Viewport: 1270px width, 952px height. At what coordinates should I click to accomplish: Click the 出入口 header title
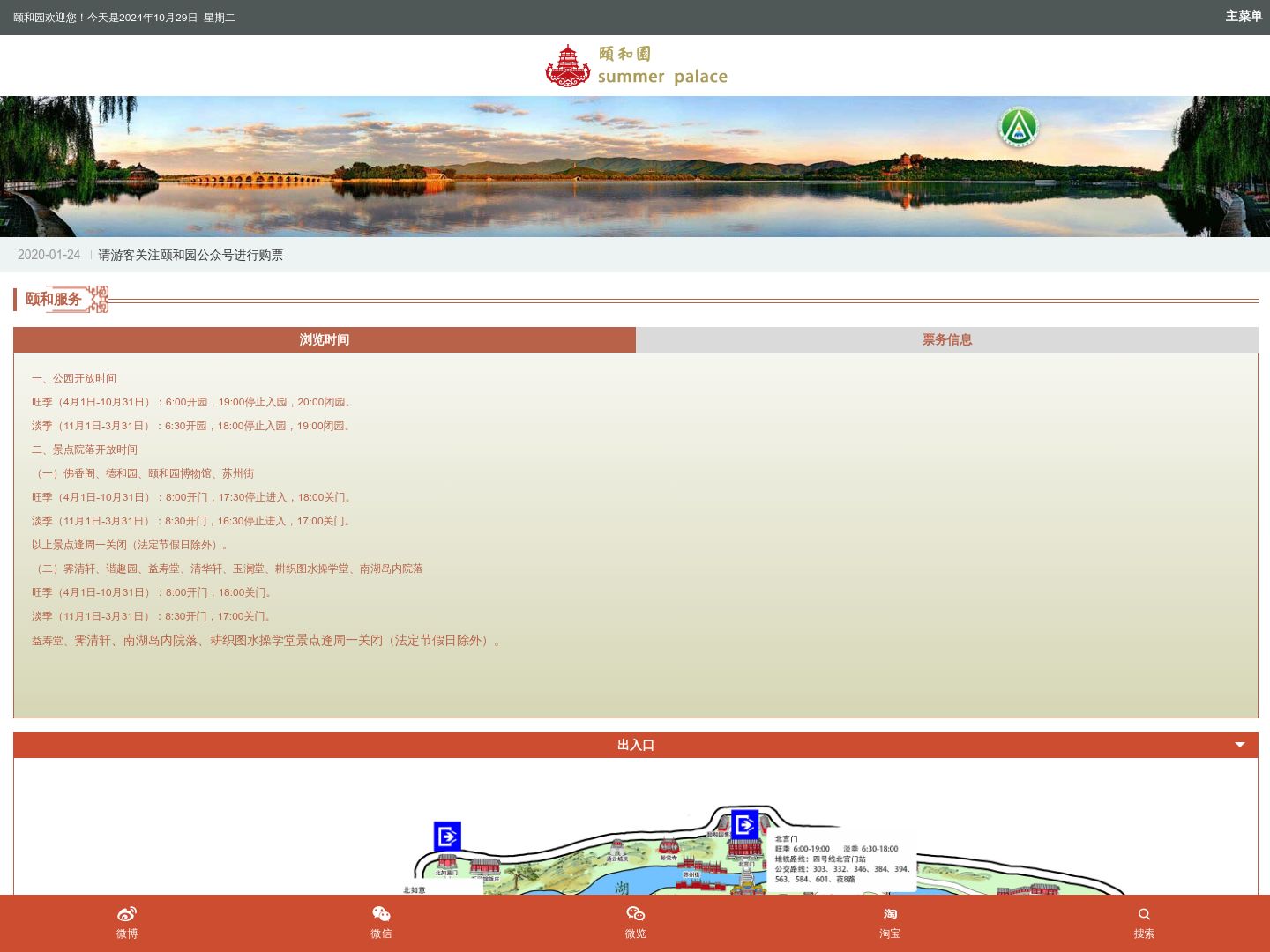(636, 745)
